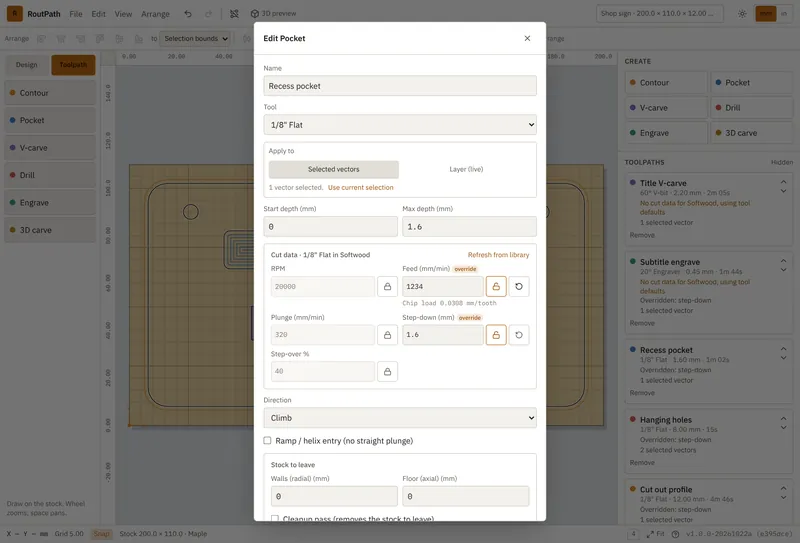Click the align-left Arrange toolbar icon
Viewport: 800px width, 543px height.
41,39
